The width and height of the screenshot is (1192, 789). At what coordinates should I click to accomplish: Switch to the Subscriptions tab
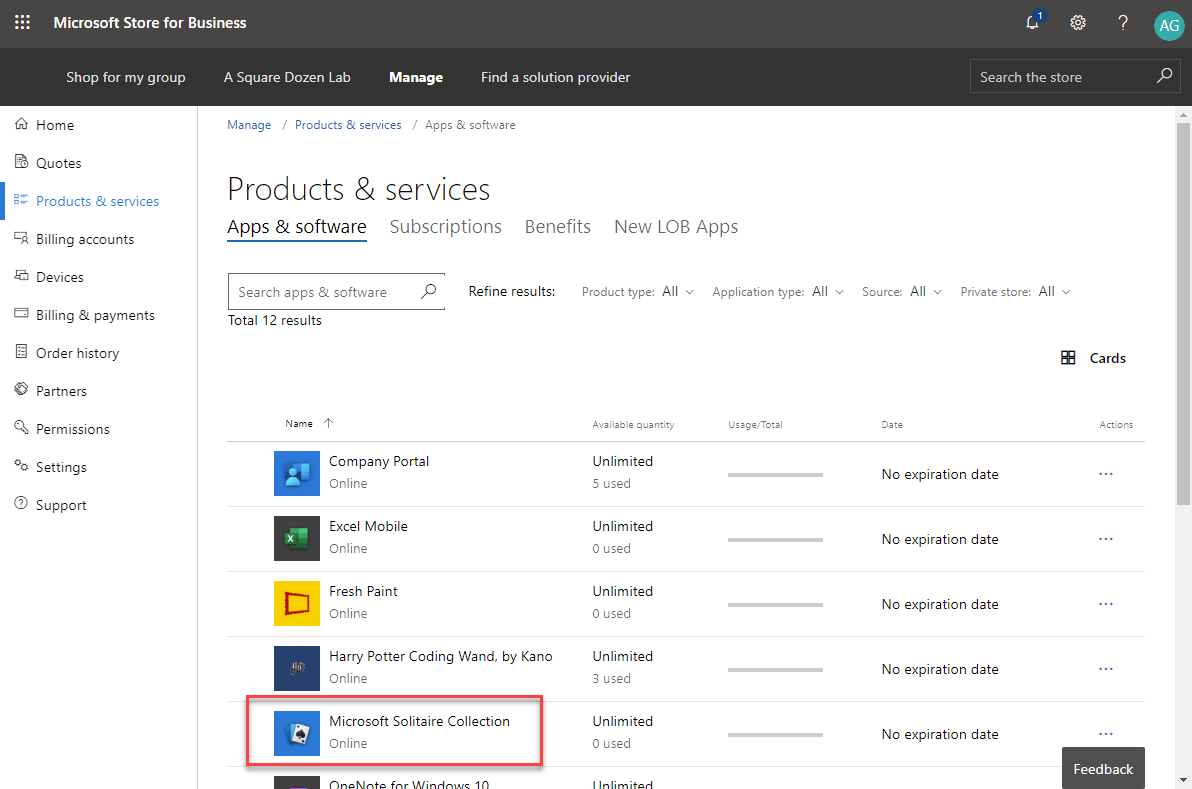pos(445,227)
